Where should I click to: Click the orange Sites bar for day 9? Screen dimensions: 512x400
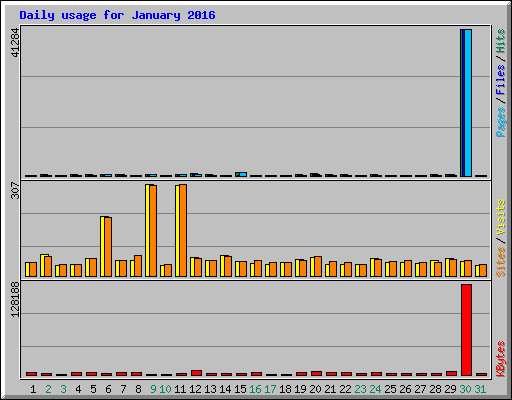point(153,231)
